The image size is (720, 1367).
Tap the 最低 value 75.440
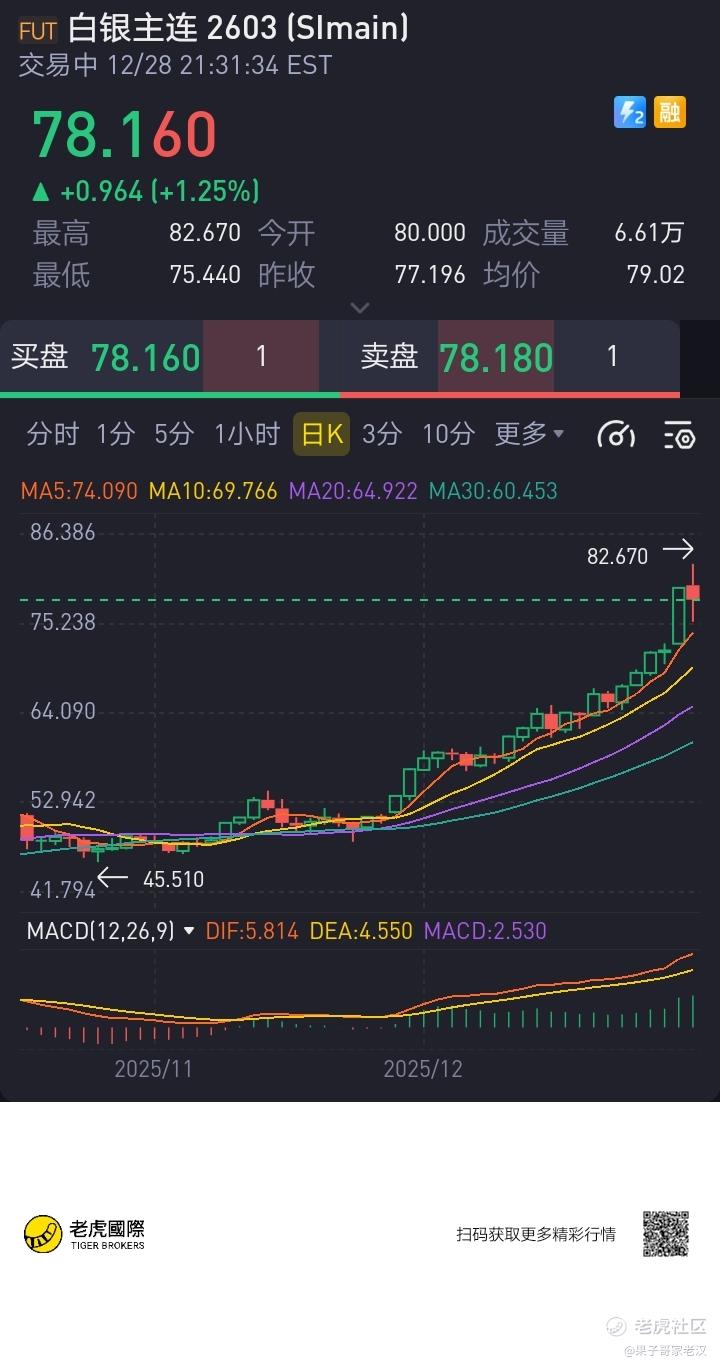[205, 275]
